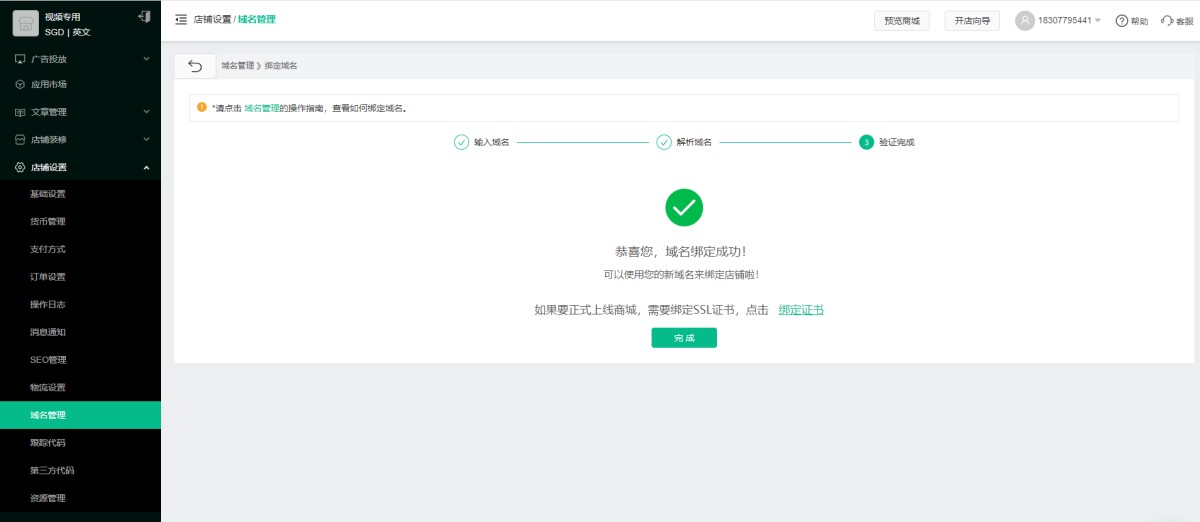Open help question mark icon

pos(1122,21)
